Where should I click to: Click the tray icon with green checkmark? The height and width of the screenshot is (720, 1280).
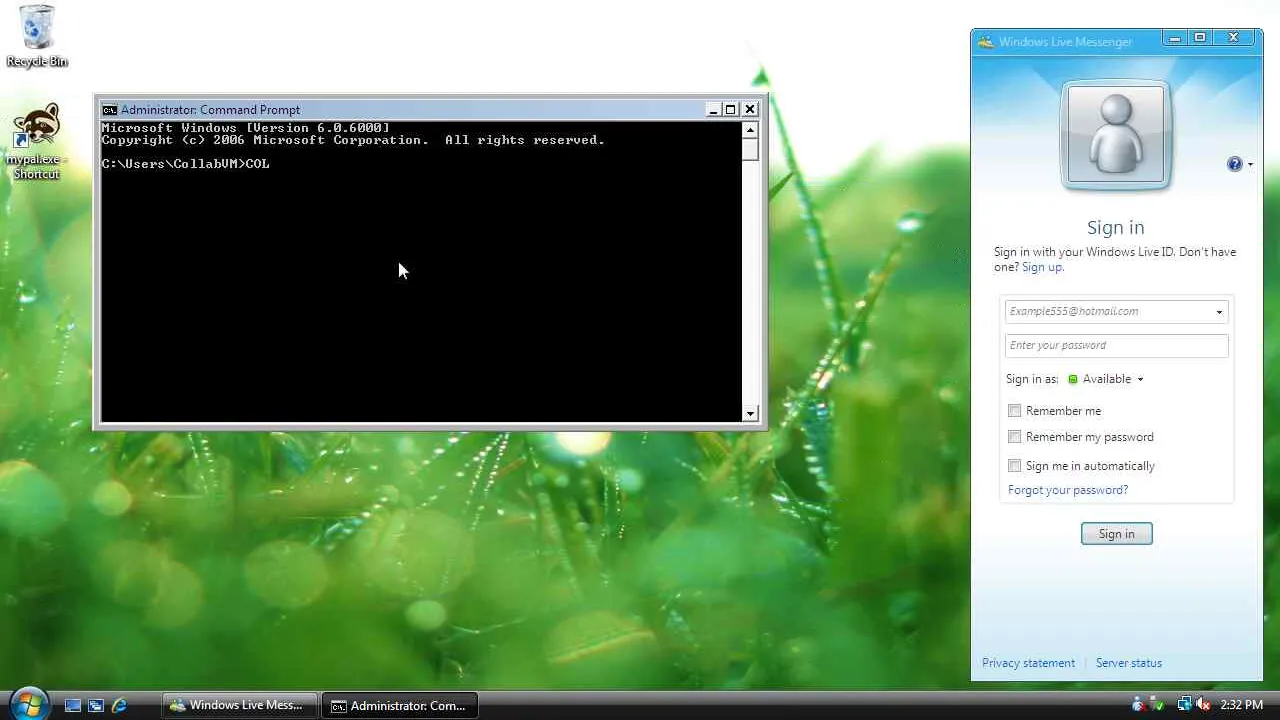pyautogui.click(x=1157, y=705)
